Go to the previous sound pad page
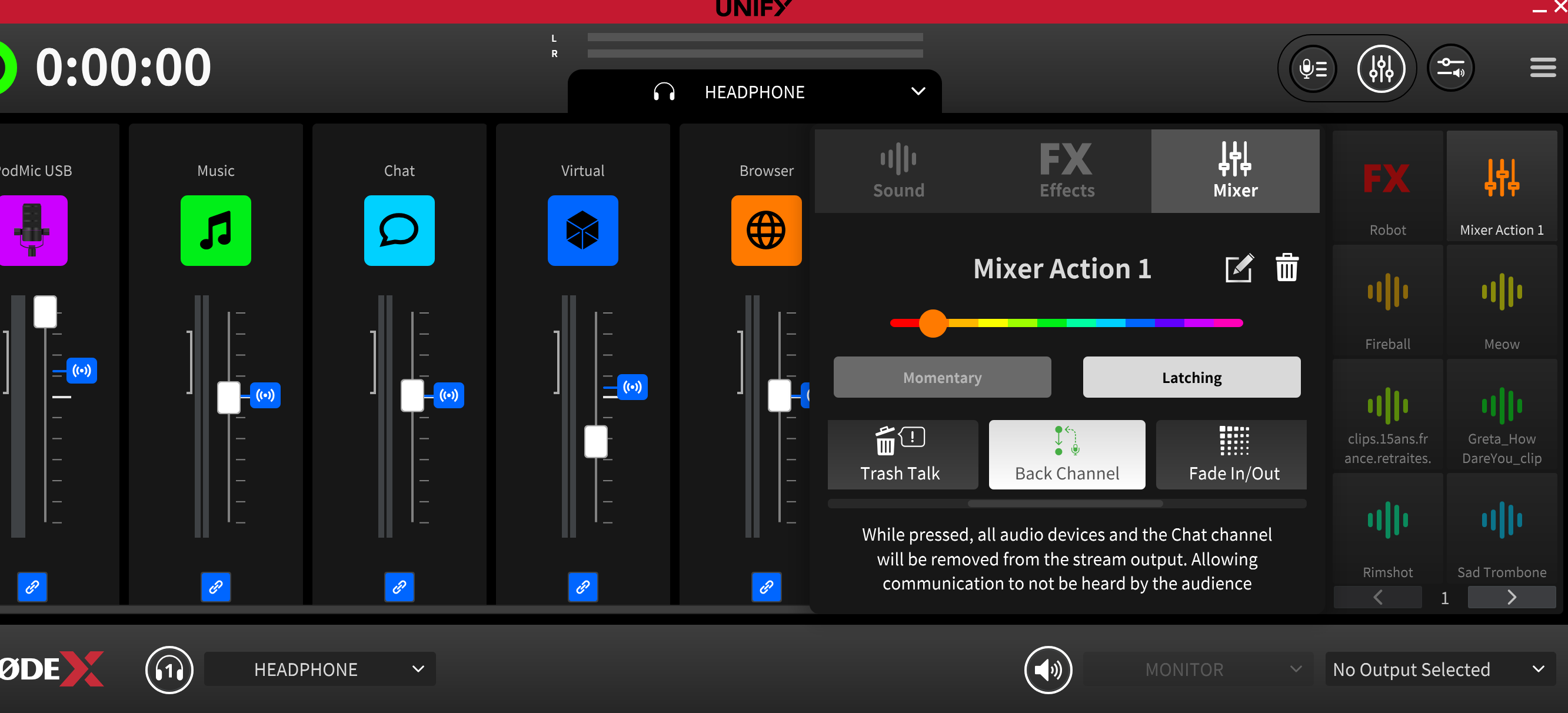Screen dimensions: 1568x713 click(1378, 598)
